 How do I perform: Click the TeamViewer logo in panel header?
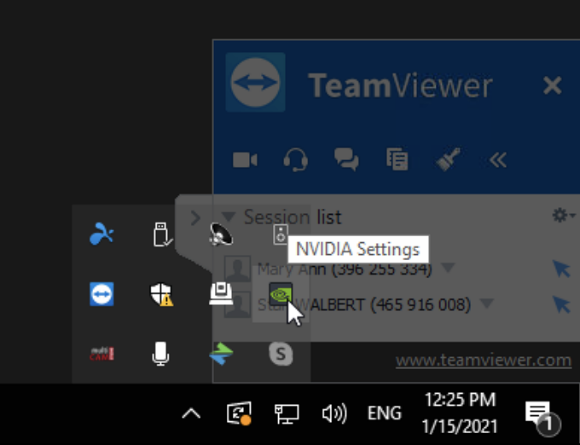click(x=255, y=82)
